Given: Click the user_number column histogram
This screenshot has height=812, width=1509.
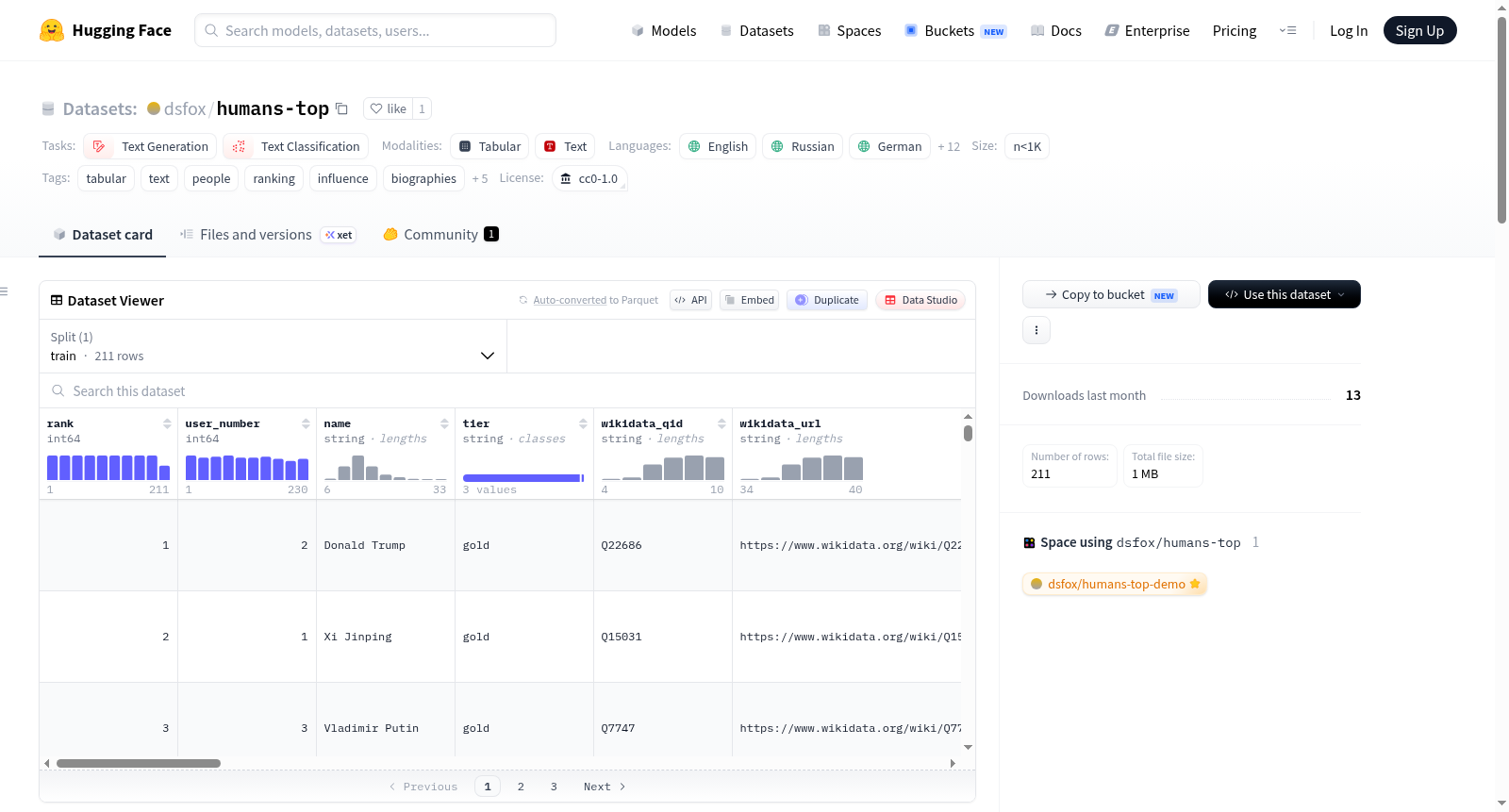Looking at the screenshot, I should click(x=247, y=467).
